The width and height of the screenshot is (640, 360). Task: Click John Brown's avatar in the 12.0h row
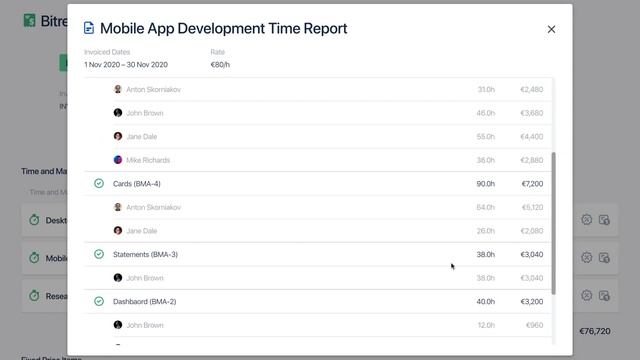coord(118,325)
